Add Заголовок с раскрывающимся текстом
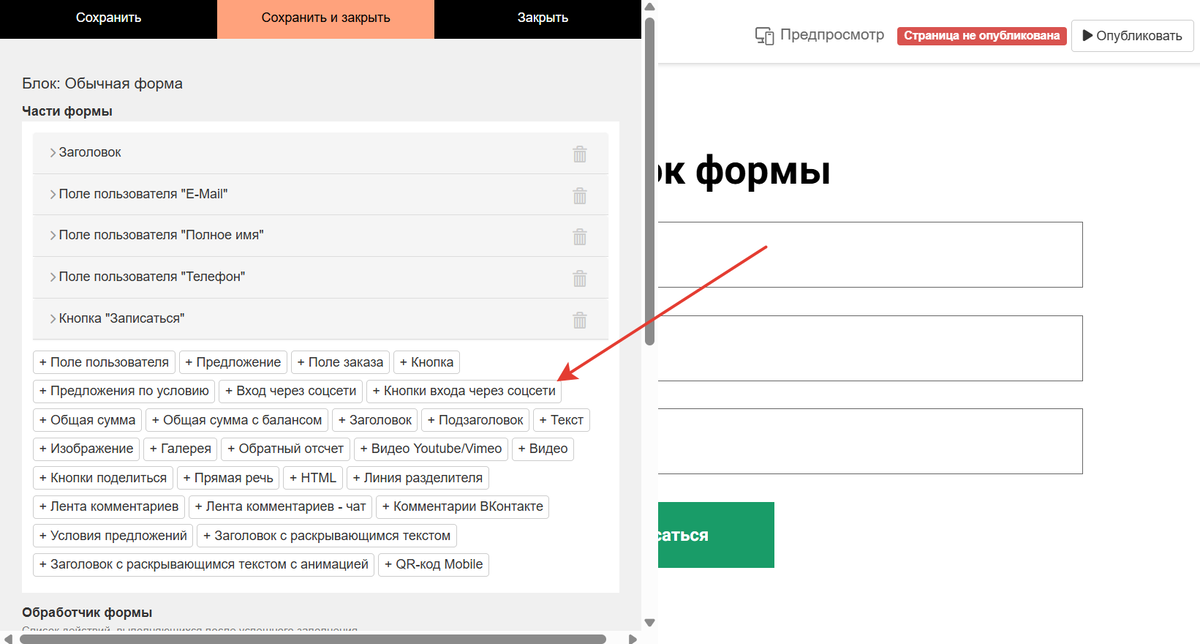 tap(328, 536)
